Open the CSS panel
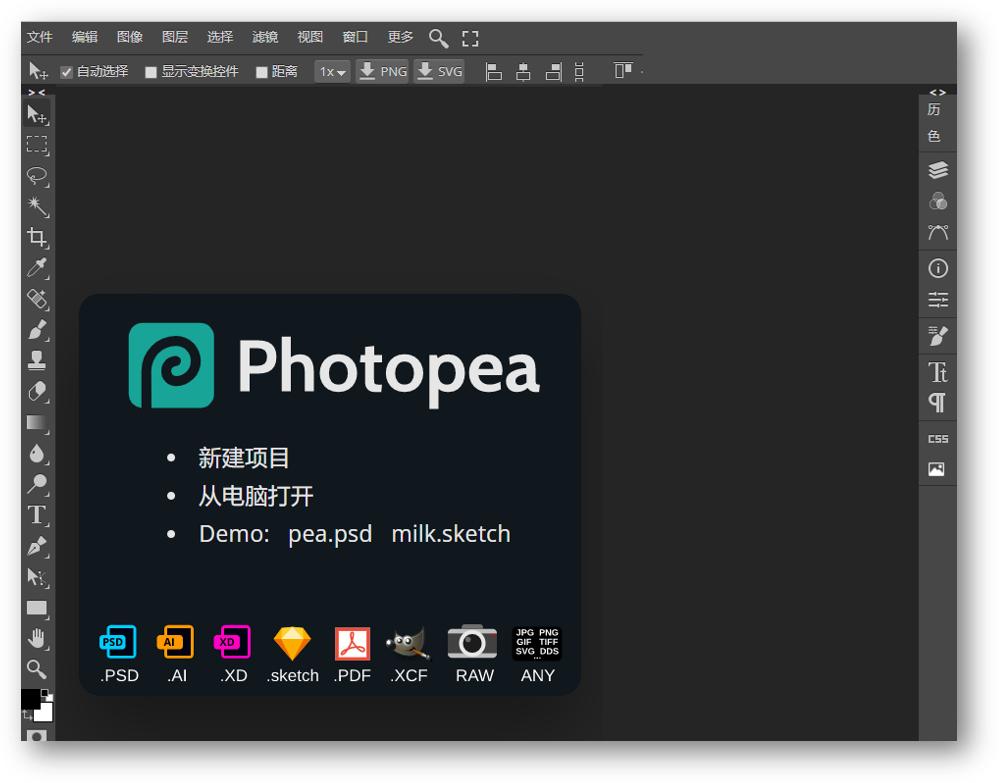 (937, 439)
